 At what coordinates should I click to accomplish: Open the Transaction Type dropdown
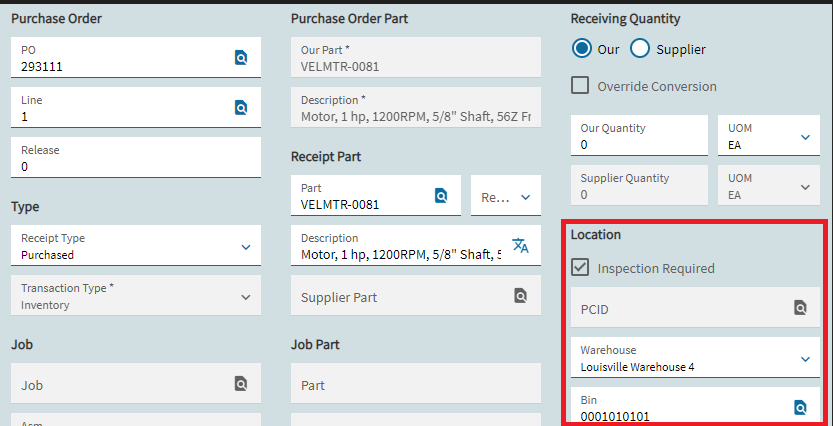pyautogui.click(x=246, y=296)
